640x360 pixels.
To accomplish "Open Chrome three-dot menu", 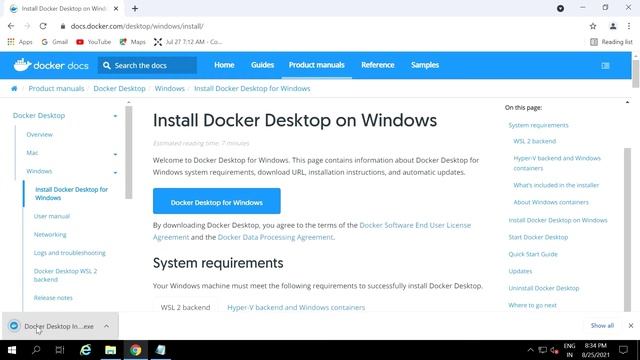I will click(629, 26).
